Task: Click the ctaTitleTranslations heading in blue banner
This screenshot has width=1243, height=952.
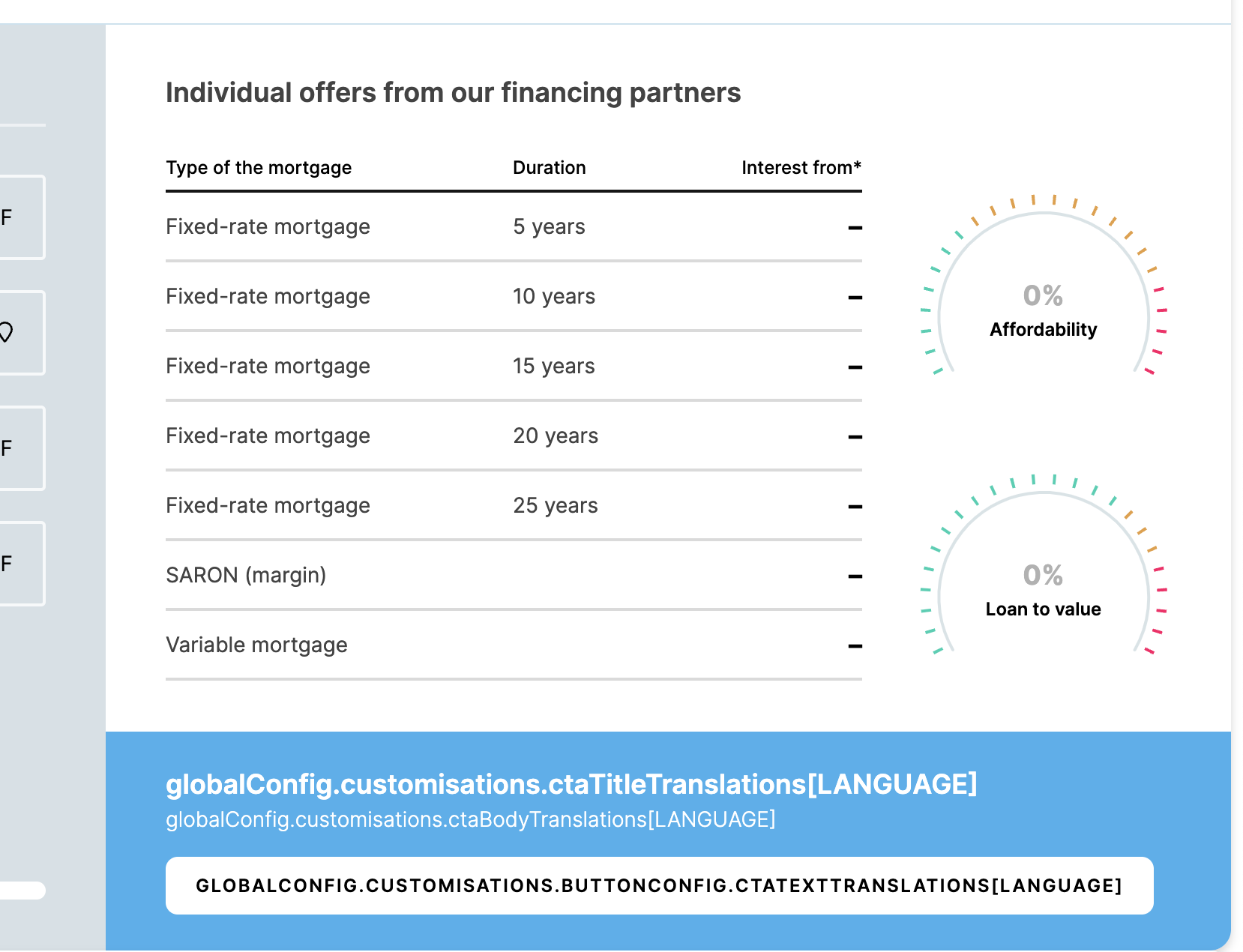Action: click(571, 784)
